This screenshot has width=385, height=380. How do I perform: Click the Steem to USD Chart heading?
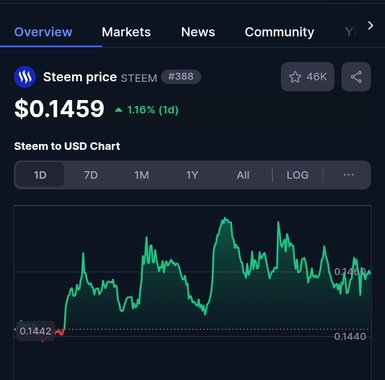(x=67, y=146)
